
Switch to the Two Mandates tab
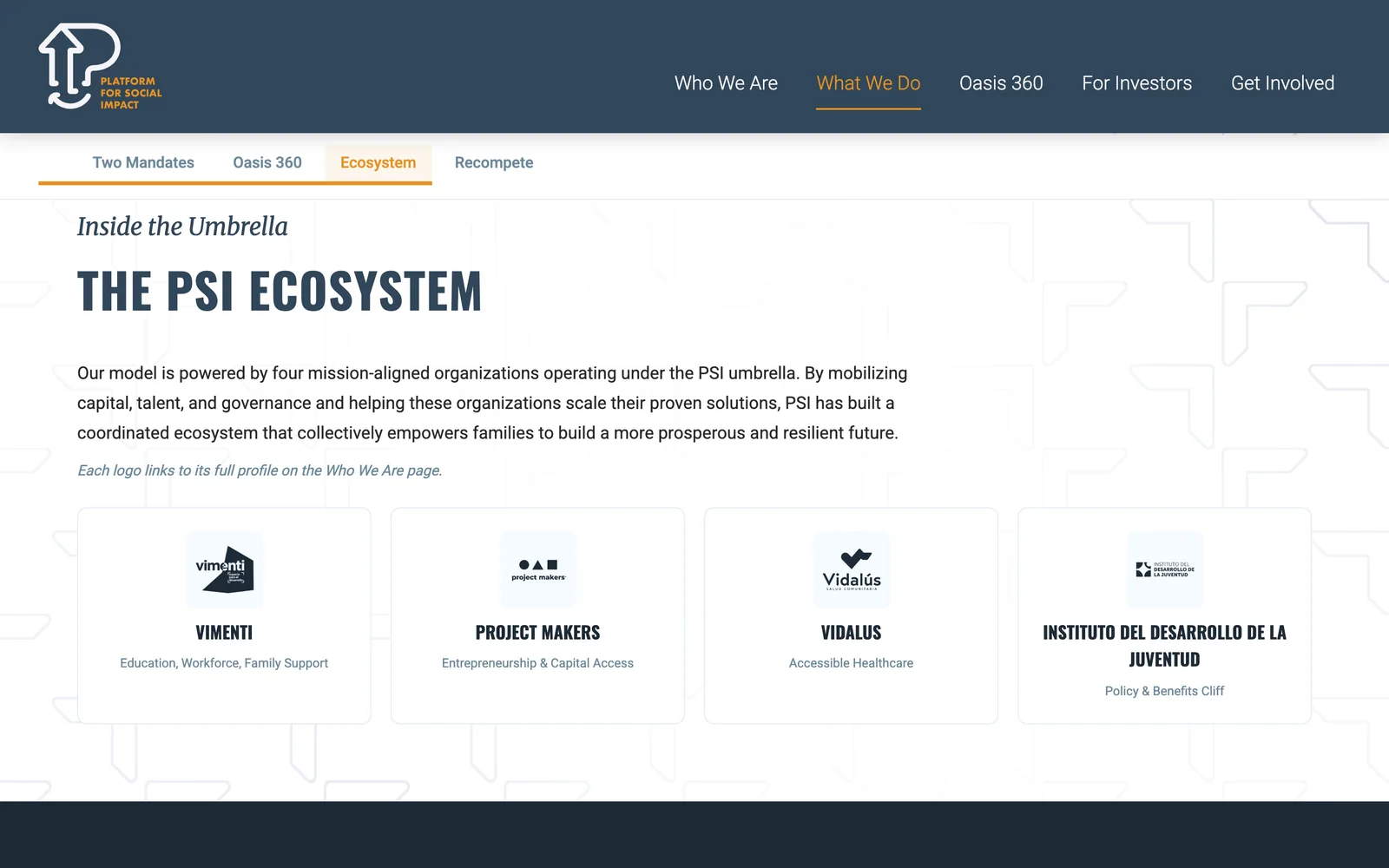pyautogui.click(x=143, y=163)
